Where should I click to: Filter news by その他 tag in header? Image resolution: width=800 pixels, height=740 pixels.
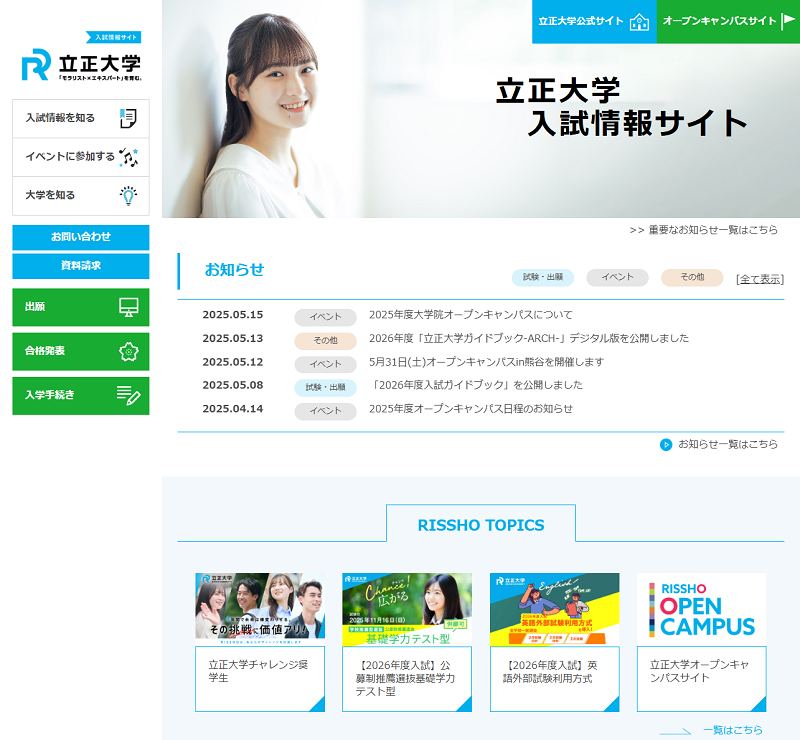pyautogui.click(x=692, y=277)
